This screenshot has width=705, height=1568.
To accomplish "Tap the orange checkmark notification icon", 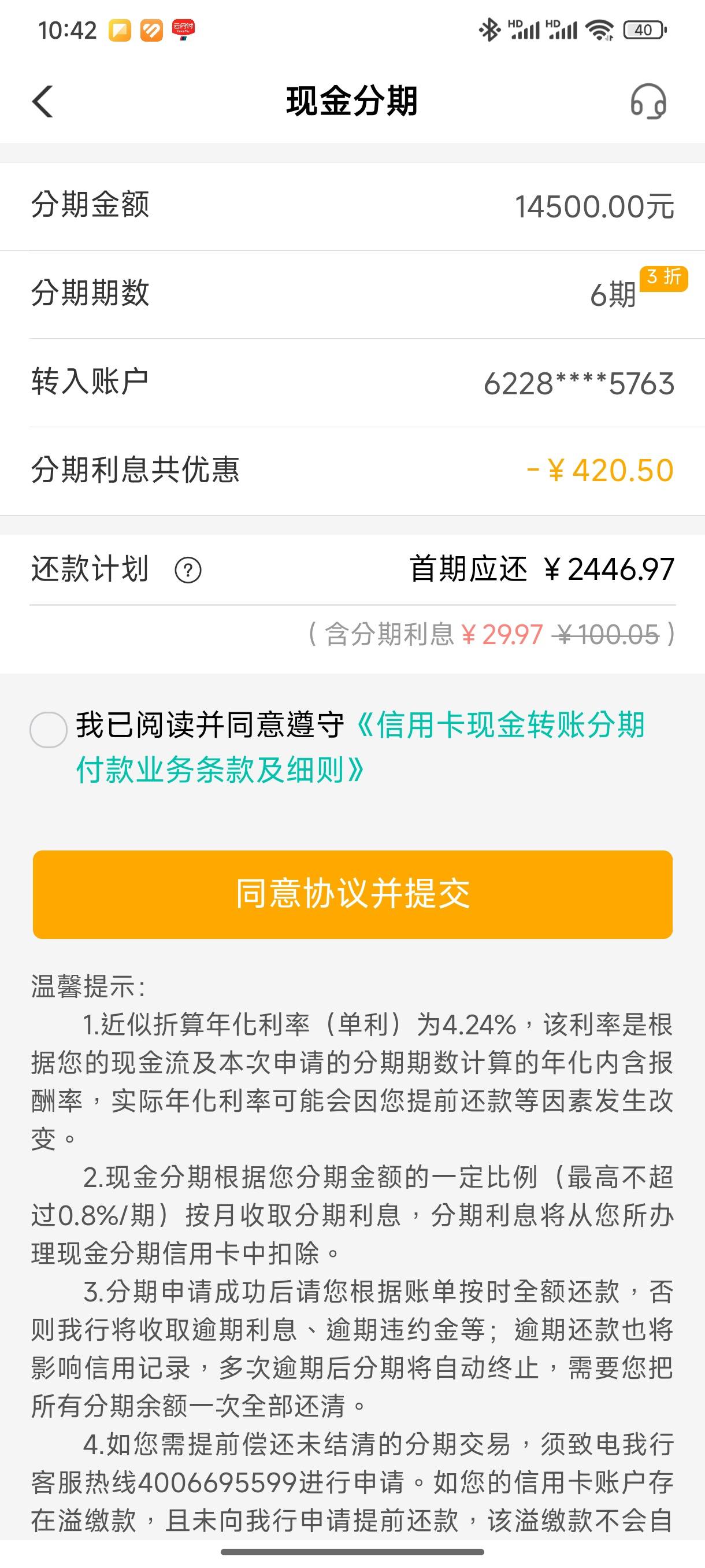I will pos(151,30).
